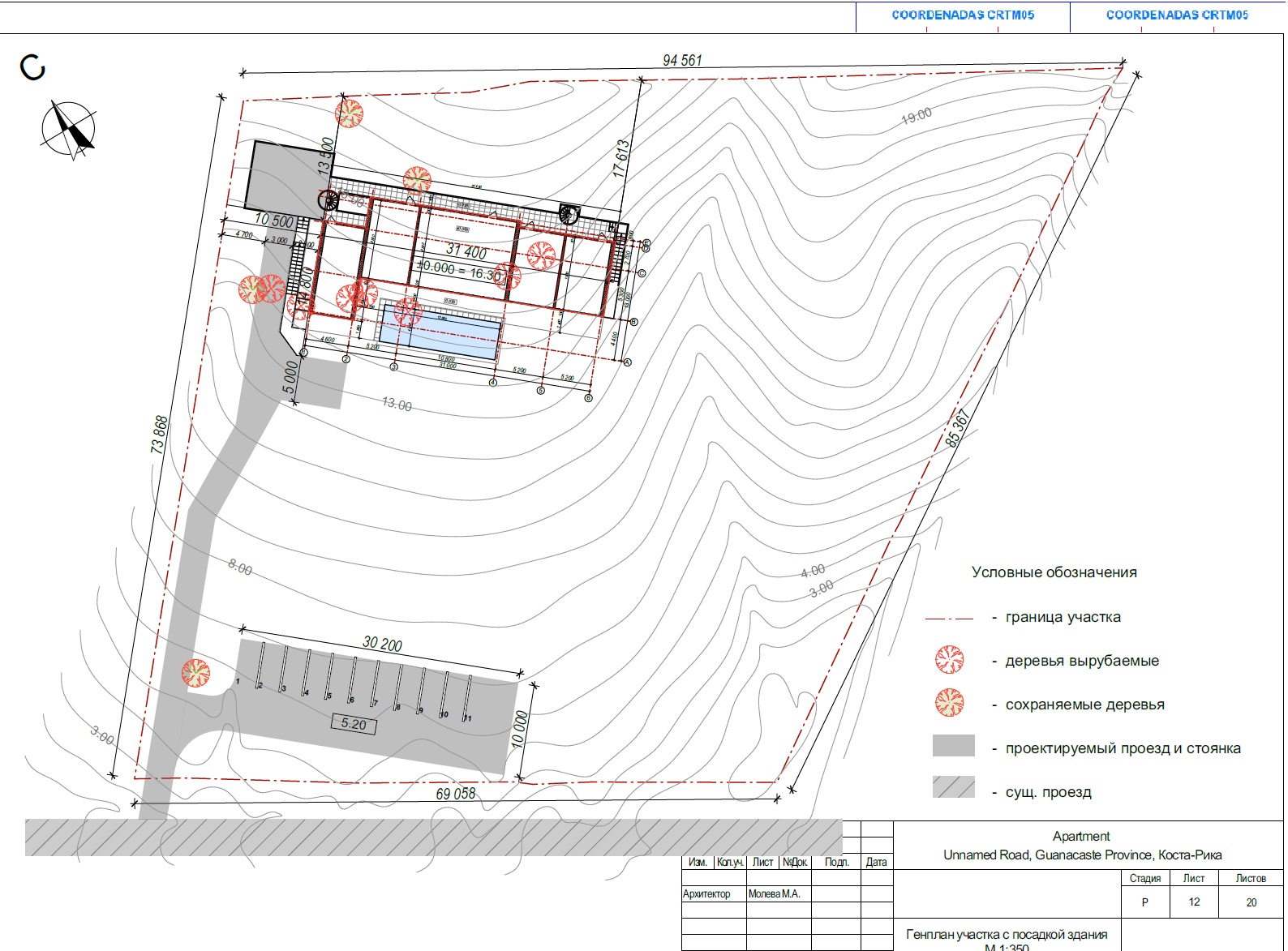Click the right COORDENADAS CRTM05 header
The height and width of the screenshot is (951, 1288).
[x=1177, y=15]
